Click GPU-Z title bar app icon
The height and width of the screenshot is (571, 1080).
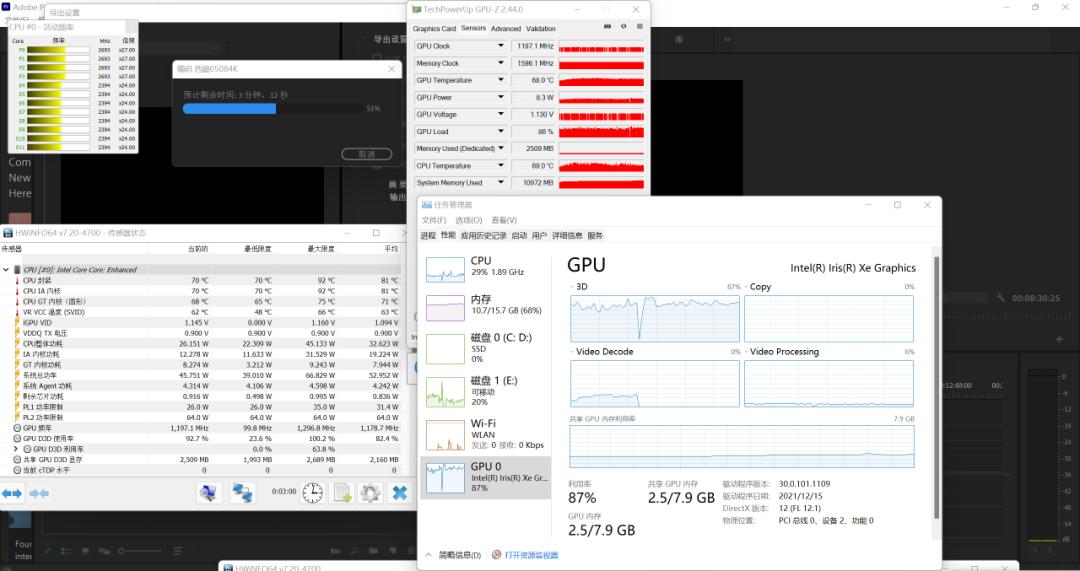(x=417, y=10)
